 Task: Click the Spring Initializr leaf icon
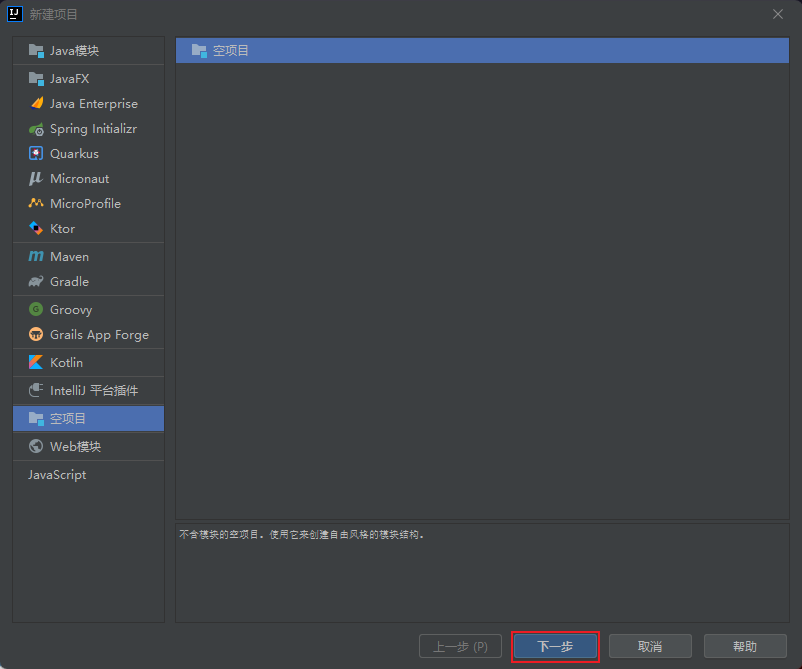click(36, 129)
